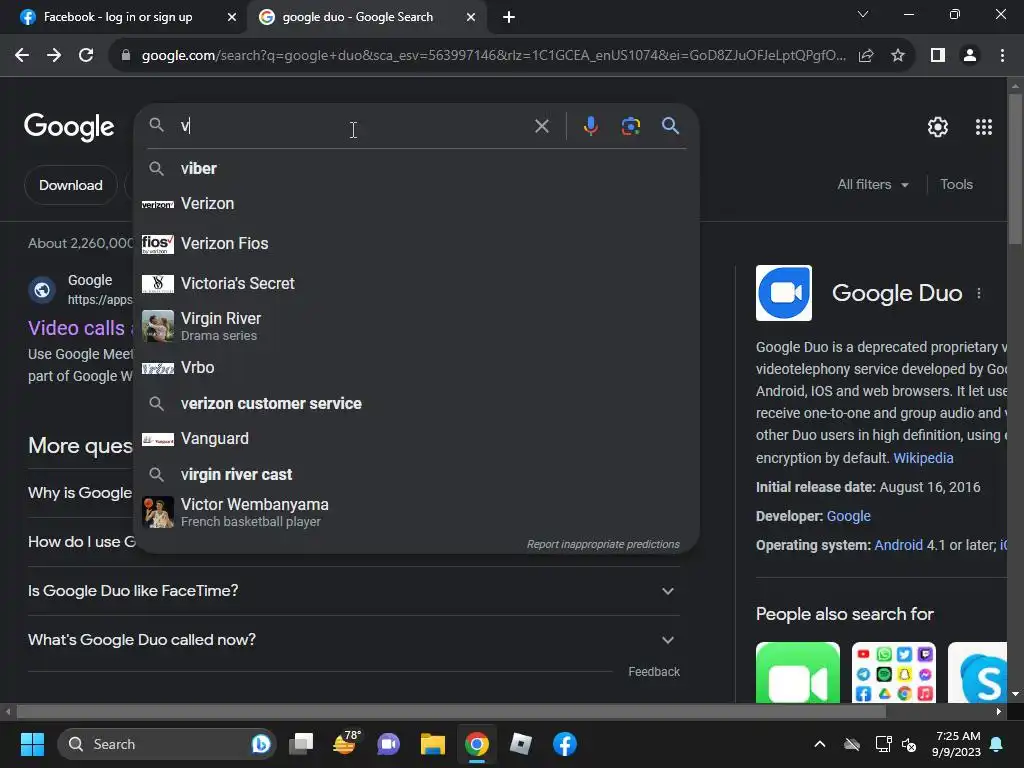The image size is (1024, 768).
Task: Open the Chrome profile icon
Action: (x=970, y=56)
